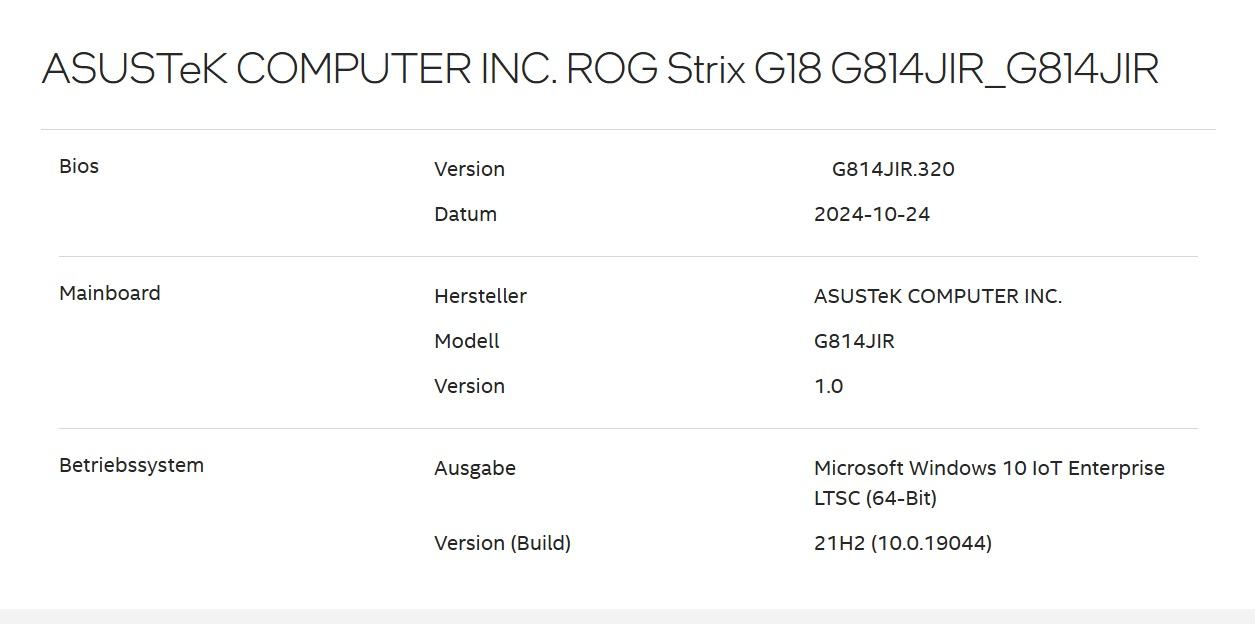Click the manufacturer value ASUSTeK COMPUTER INC.
1255x624 pixels.
[x=938, y=296]
